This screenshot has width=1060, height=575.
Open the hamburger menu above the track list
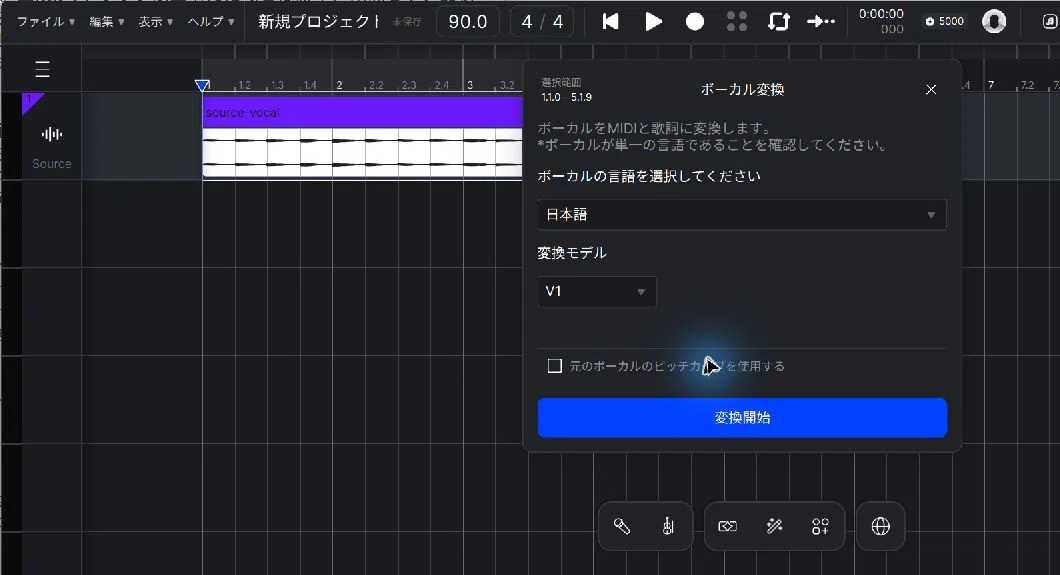(43, 69)
